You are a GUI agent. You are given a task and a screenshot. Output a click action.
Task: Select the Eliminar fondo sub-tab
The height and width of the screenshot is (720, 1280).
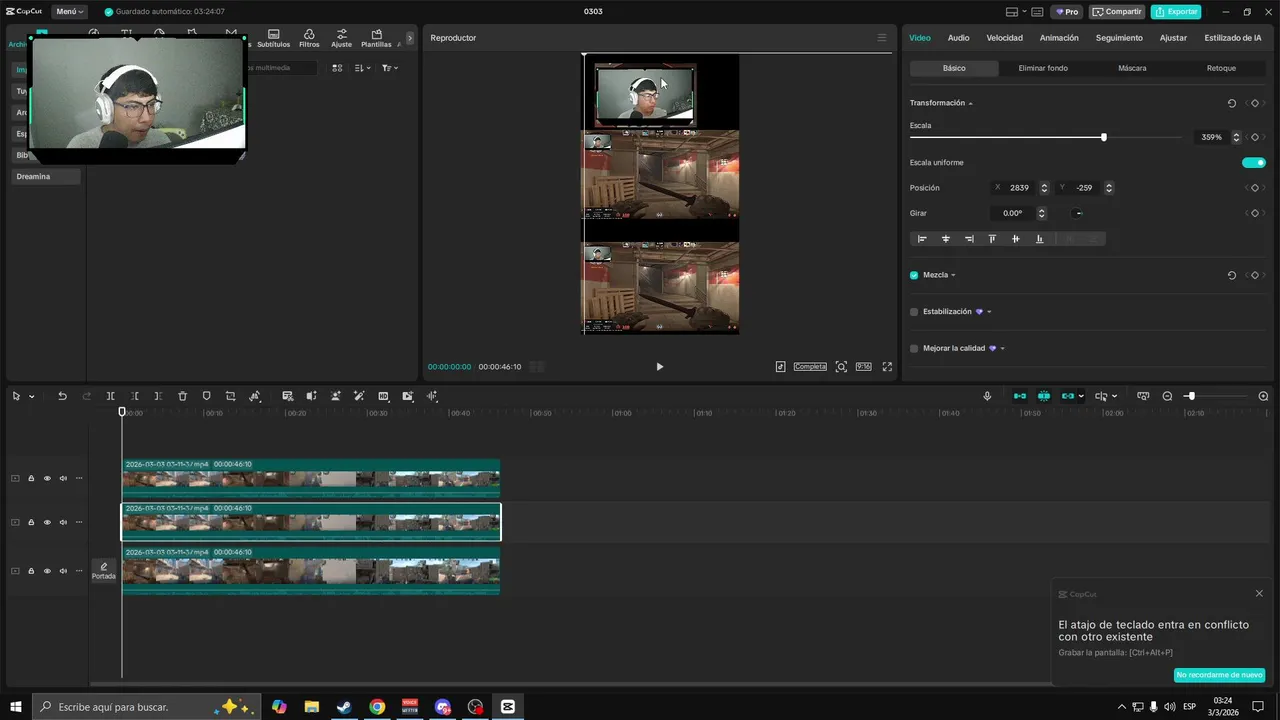click(1043, 68)
